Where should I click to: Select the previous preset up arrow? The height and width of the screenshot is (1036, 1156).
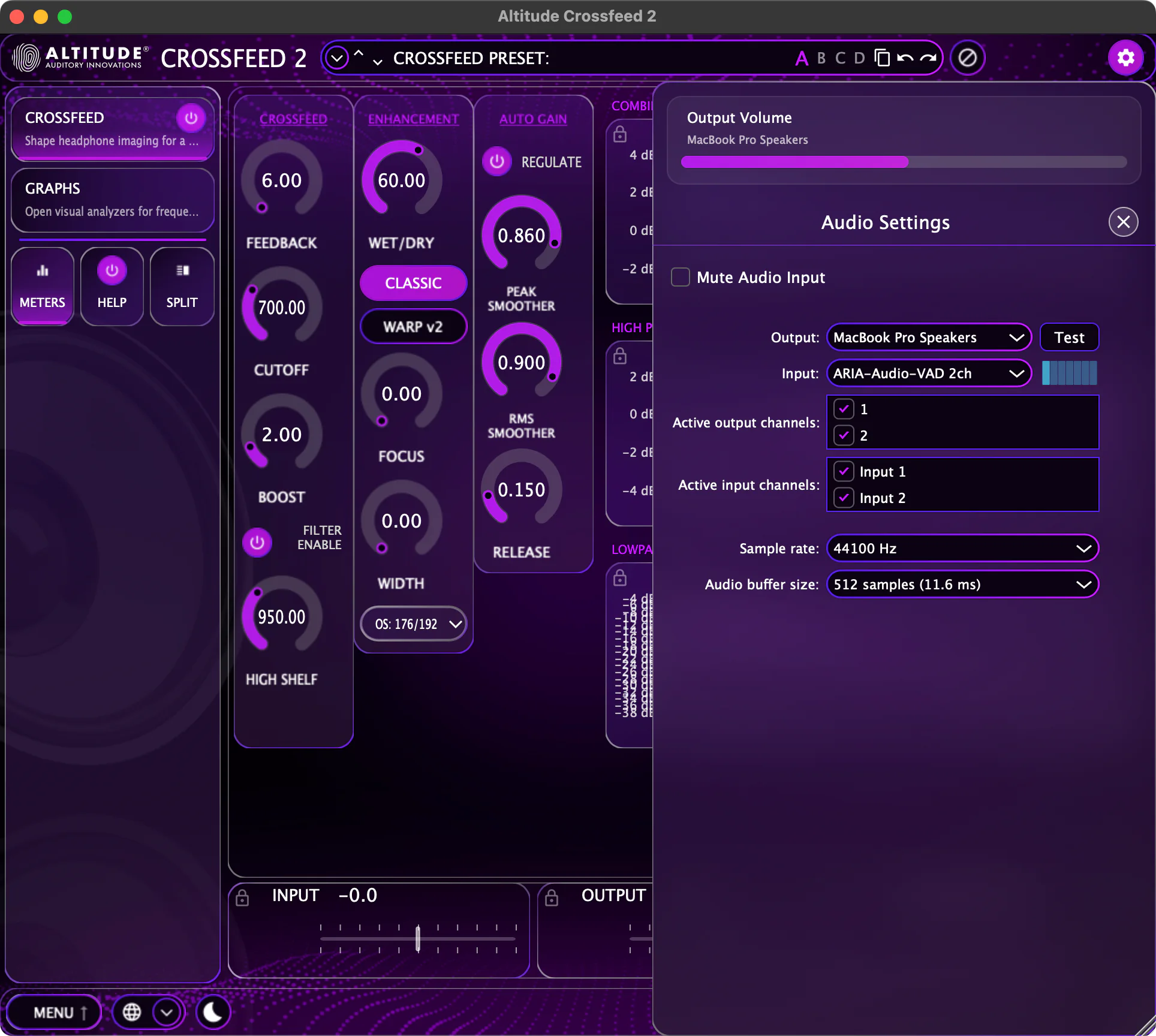359,53
